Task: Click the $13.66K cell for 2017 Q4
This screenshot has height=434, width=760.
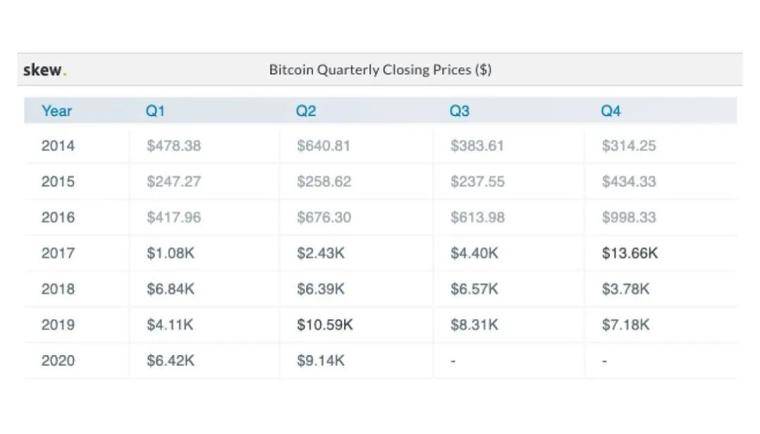Action: coord(630,253)
